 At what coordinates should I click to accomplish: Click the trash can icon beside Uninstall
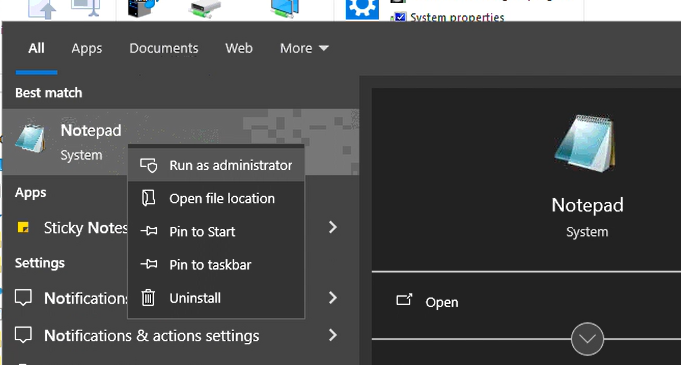tap(148, 298)
